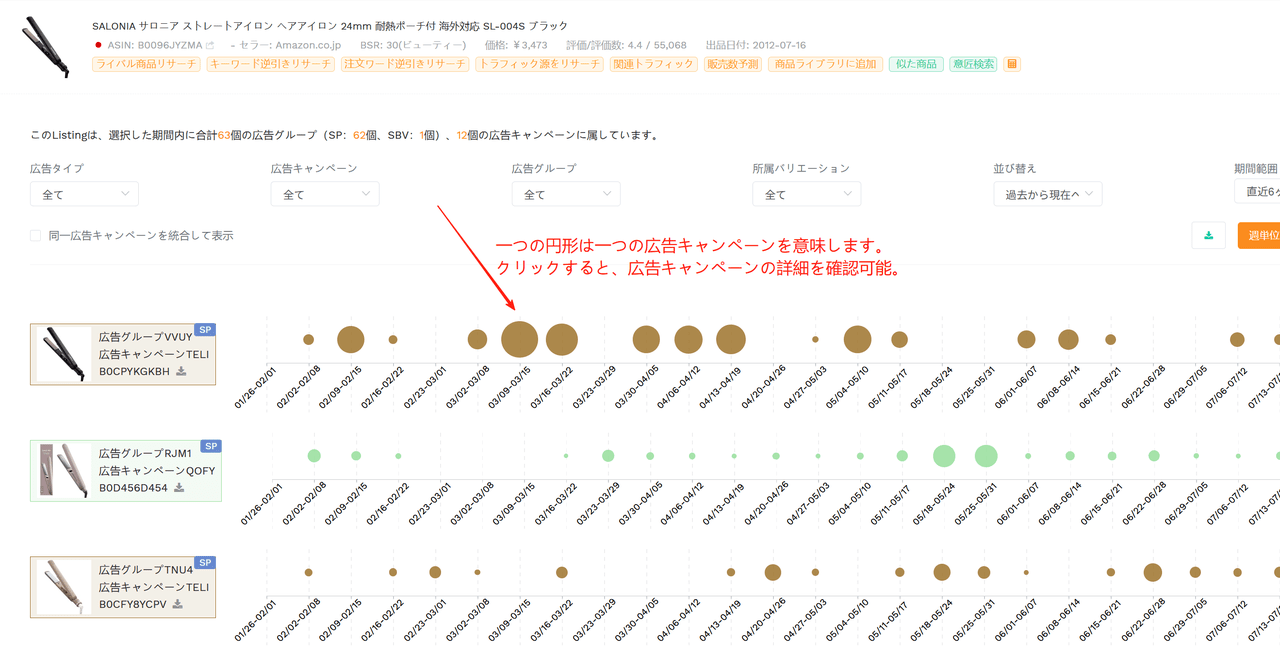Screen dimensions: 1280x654
Task: Click the TNU4 row bubble at 06/22-06/28
Action: 1152,572
